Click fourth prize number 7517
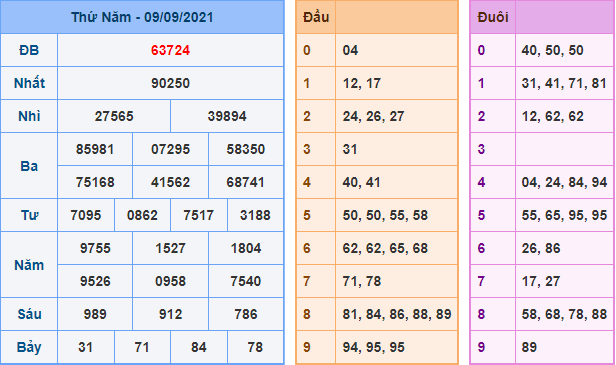Viewport: 616px width, 365px height. [199, 215]
